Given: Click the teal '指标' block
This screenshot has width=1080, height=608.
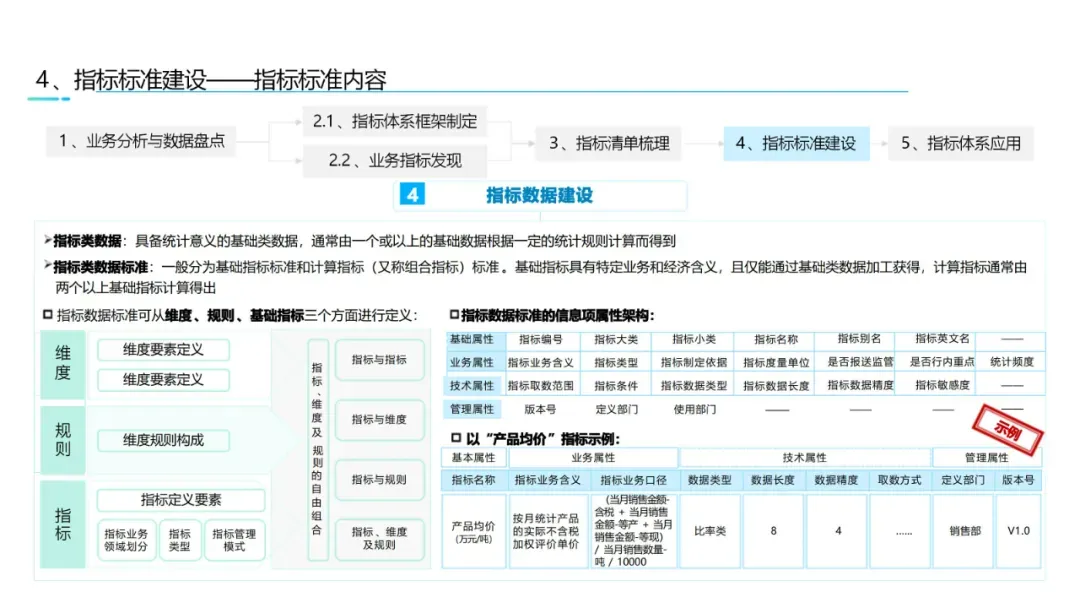Looking at the screenshot, I should [x=63, y=525].
